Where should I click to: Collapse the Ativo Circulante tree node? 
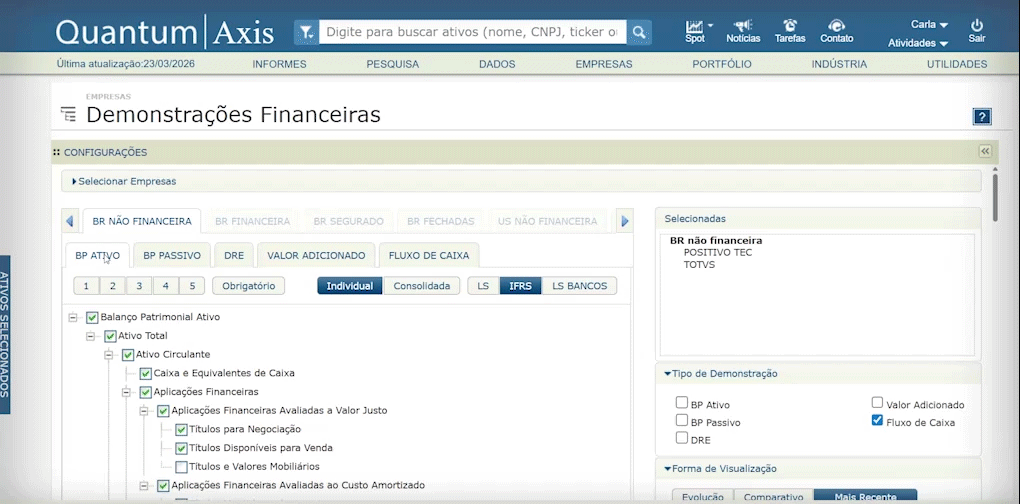click(x=110, y=354)
